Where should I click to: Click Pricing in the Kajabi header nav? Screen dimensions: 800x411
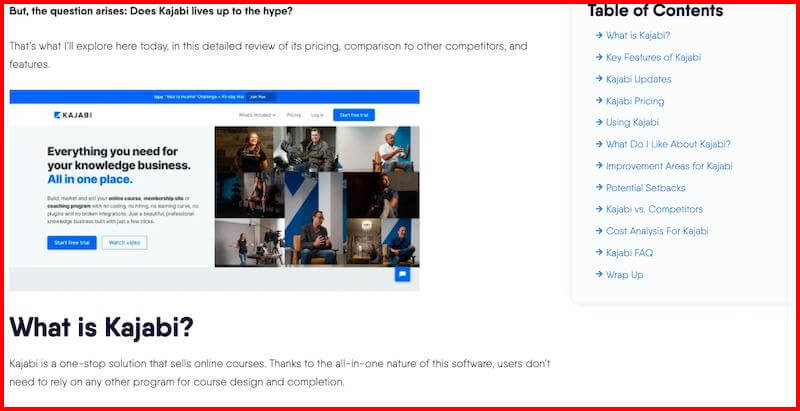[x=293, y=115]
